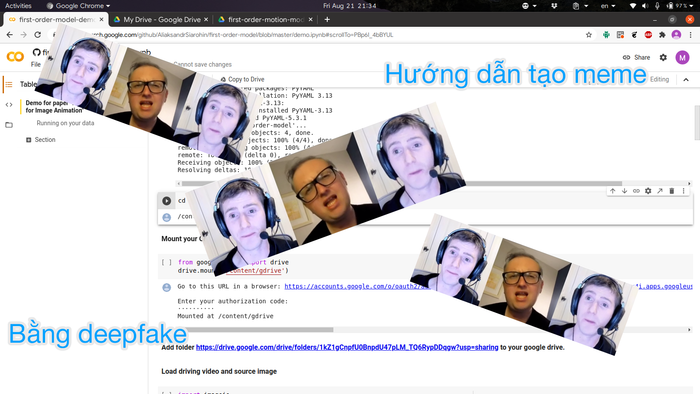The image size is (700, 394).
Task: Select 'Demo for paper' in table of contents
Action: pyautogui.click(x=54, y=107)
